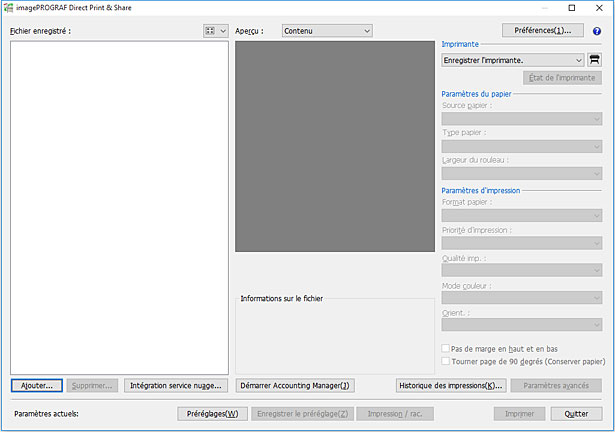
Task: Open the 'Enregistrer l'imprimante.' printer dropdown
Action: (x=512, y=60)
